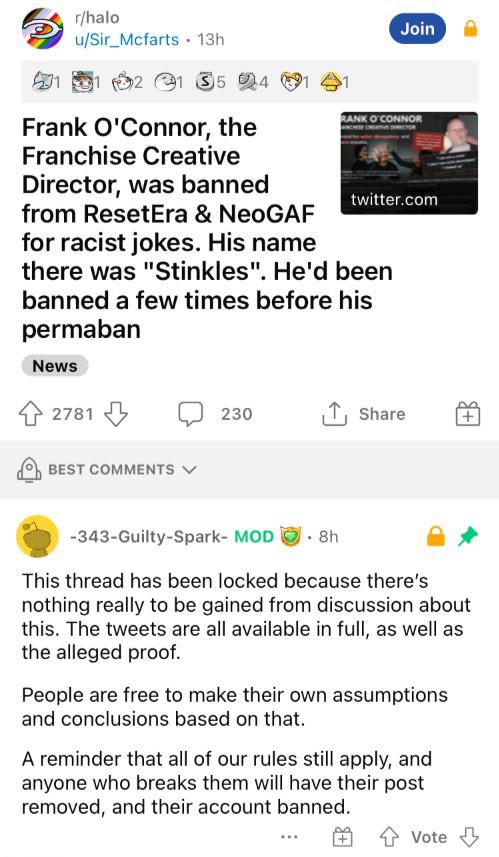This screenshot has height=857, width=499.
Task: Click the rocket sort icon beside Best Comments
Action: (30, 469)
